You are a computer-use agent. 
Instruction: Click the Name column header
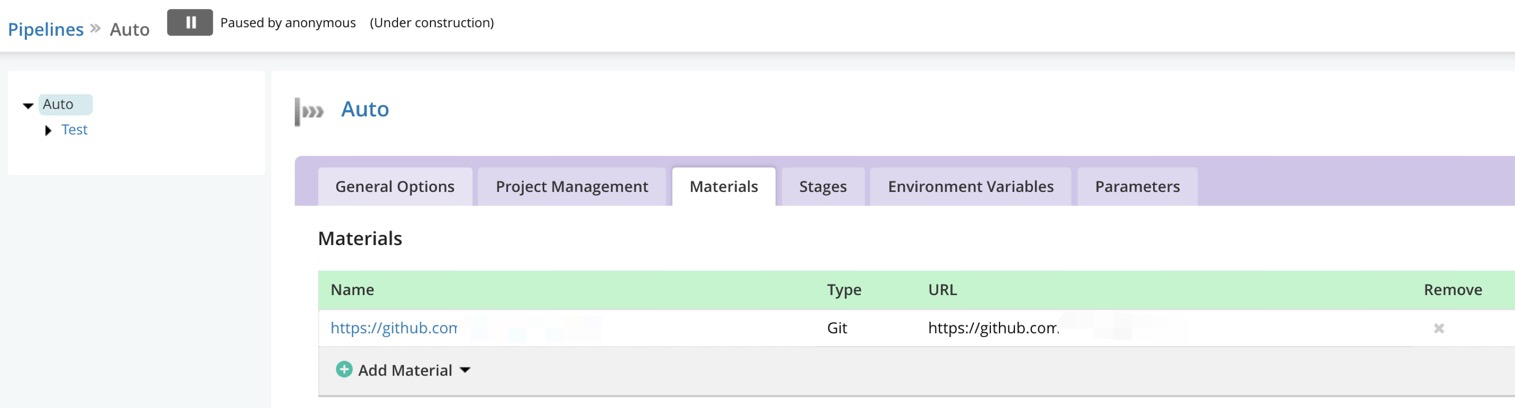352,290
